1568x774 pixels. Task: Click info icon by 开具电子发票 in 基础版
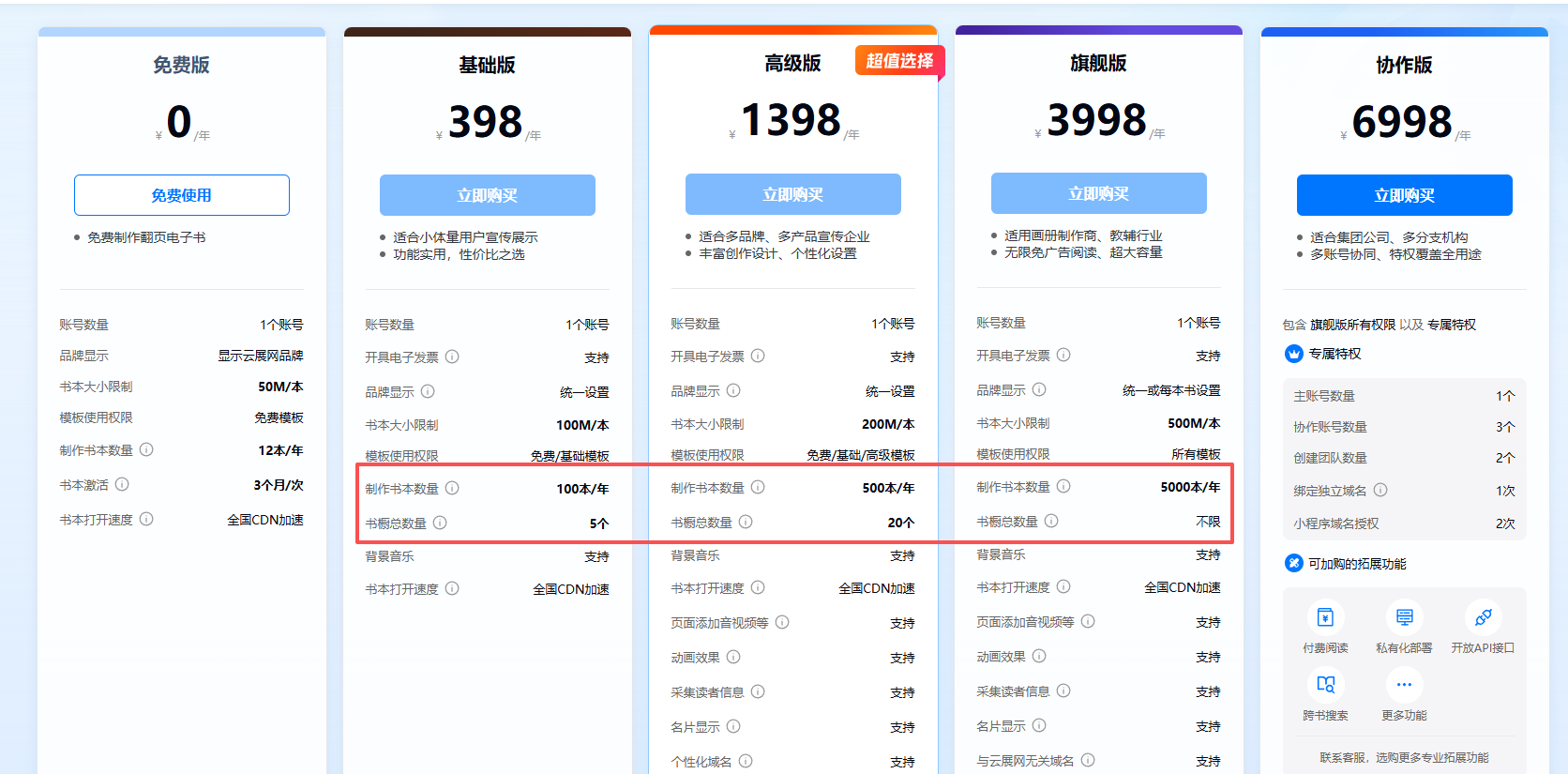[x=452, y=357]
